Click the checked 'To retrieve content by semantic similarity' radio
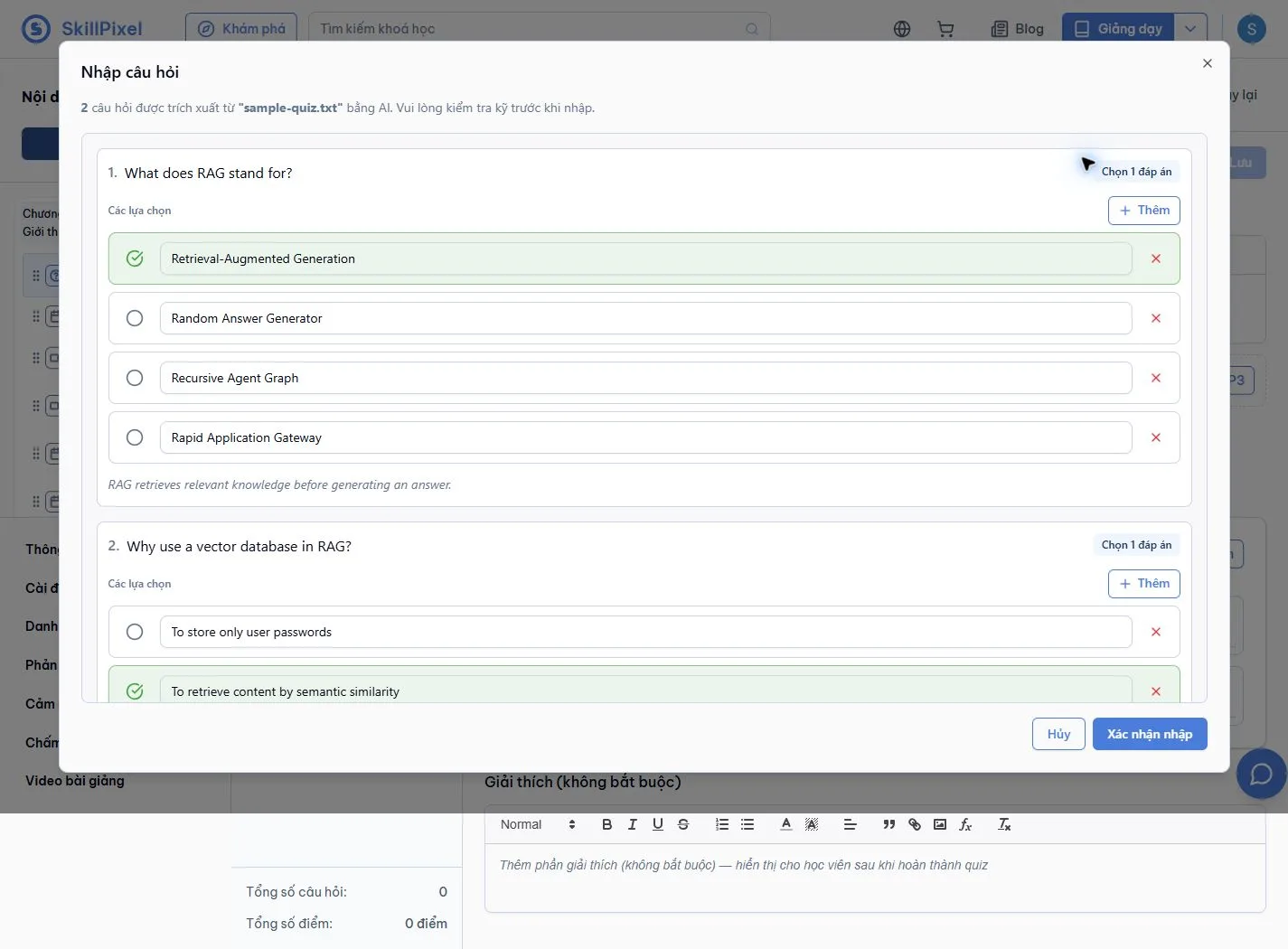 click(135, 691)
